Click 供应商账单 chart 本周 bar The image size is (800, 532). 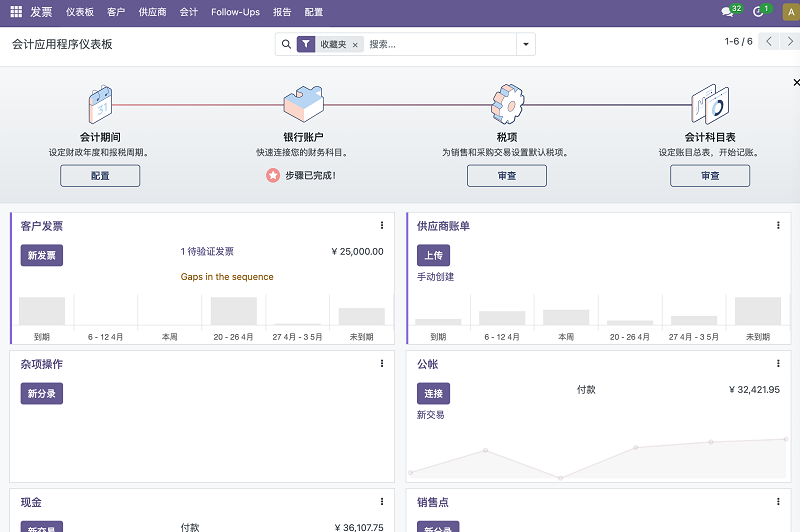coord(566,317)
